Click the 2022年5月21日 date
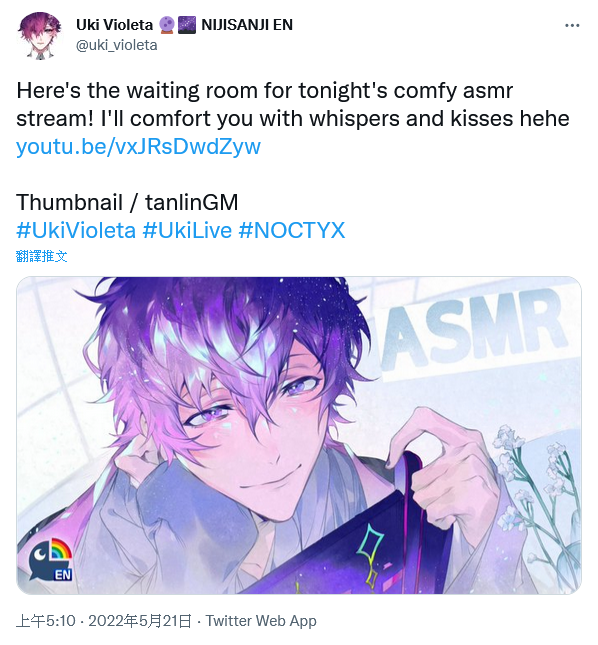 [140, 621]
